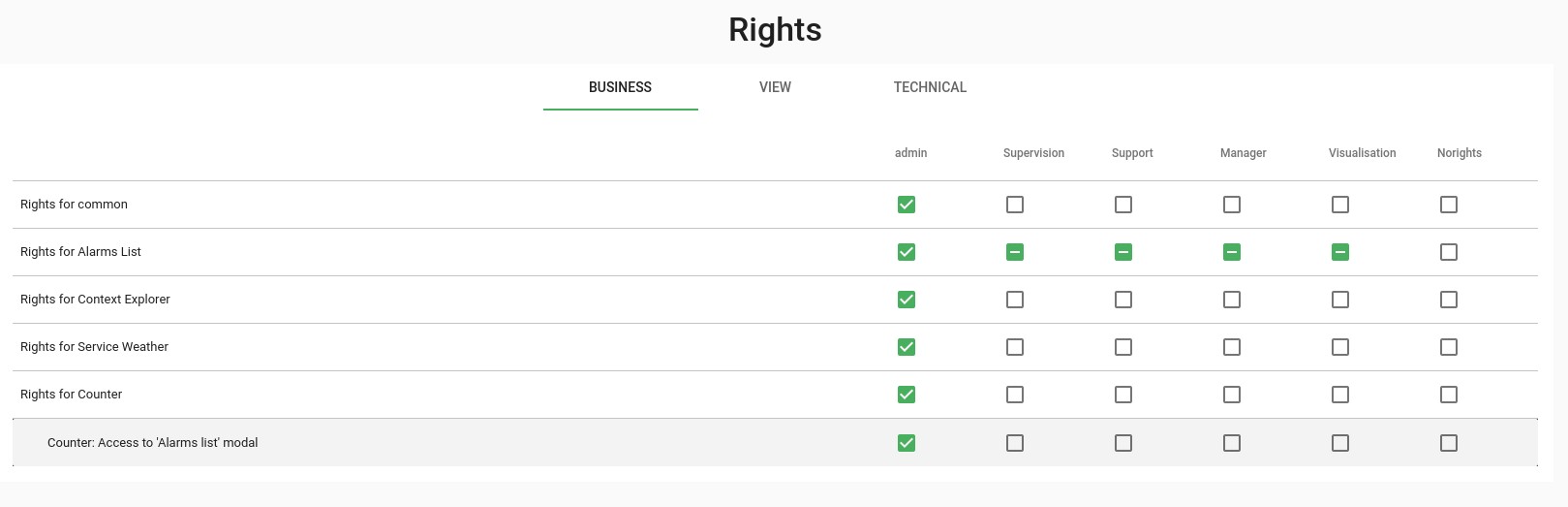Uncheck admin for Rights for Context Explorer

(x=907, y=300)
